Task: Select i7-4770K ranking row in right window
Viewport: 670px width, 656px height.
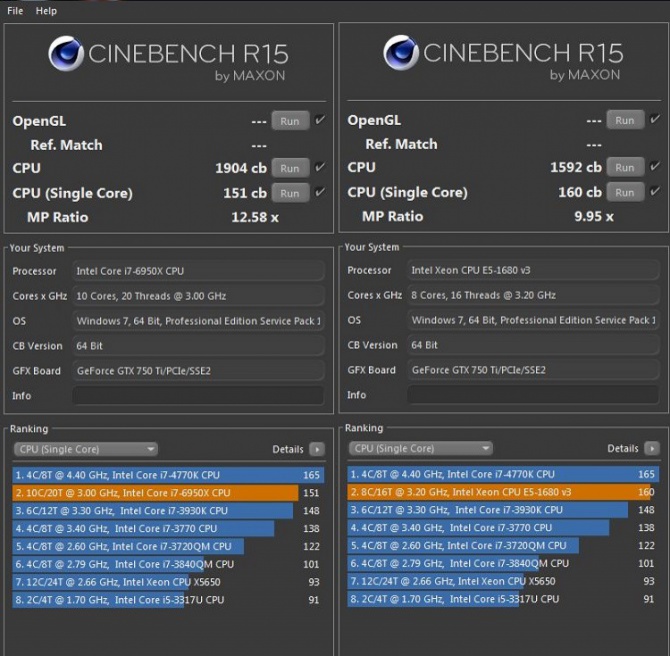Action: 503,474
